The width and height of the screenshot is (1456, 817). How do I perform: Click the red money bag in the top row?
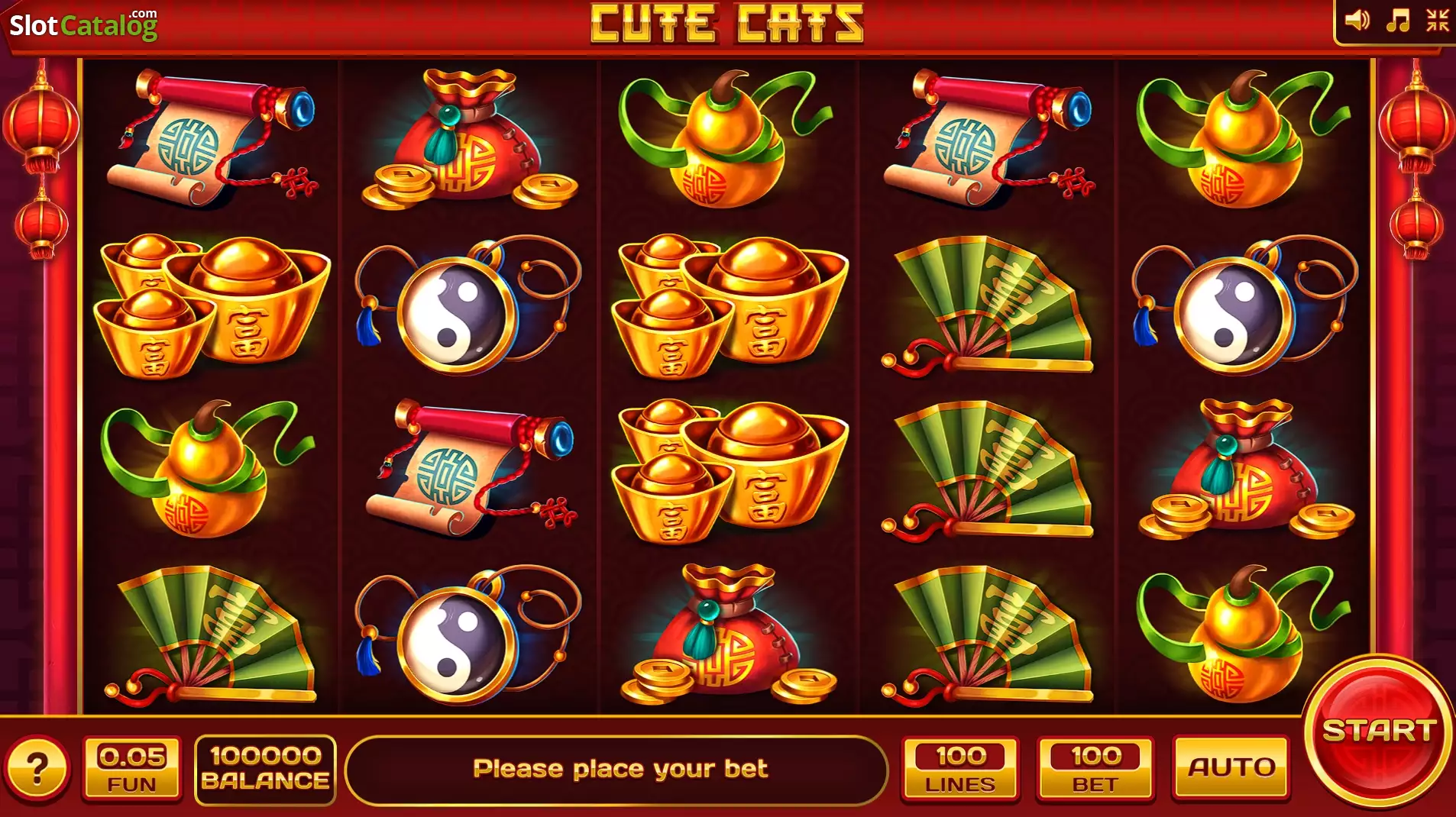click(x=469, y=139)
